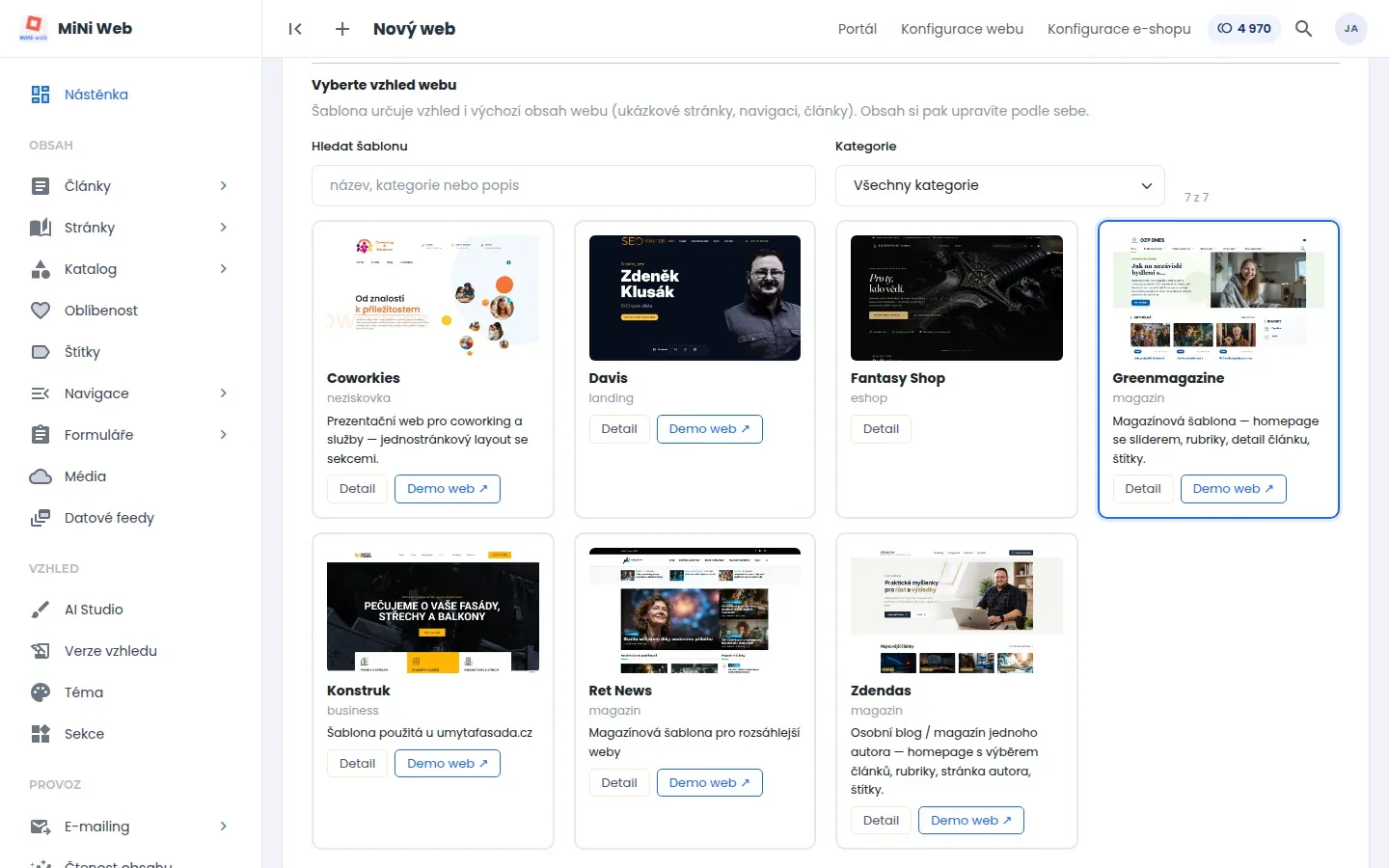Click the Nástěnka dashboard icon
Viewport: 1389px width, 868px height.
[x=41, y=95]
